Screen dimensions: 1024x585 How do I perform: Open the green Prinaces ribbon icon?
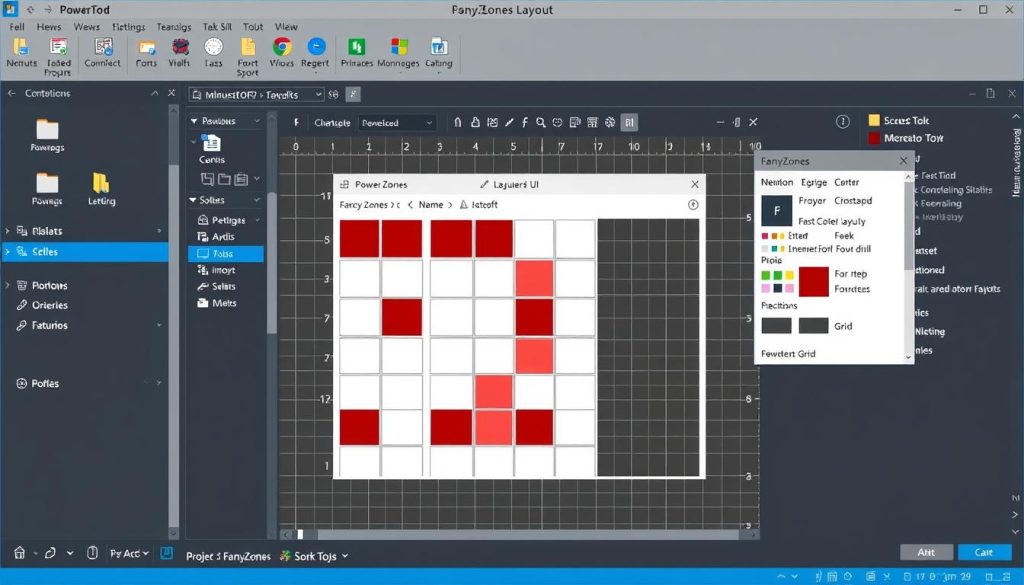tap(356, 47)
